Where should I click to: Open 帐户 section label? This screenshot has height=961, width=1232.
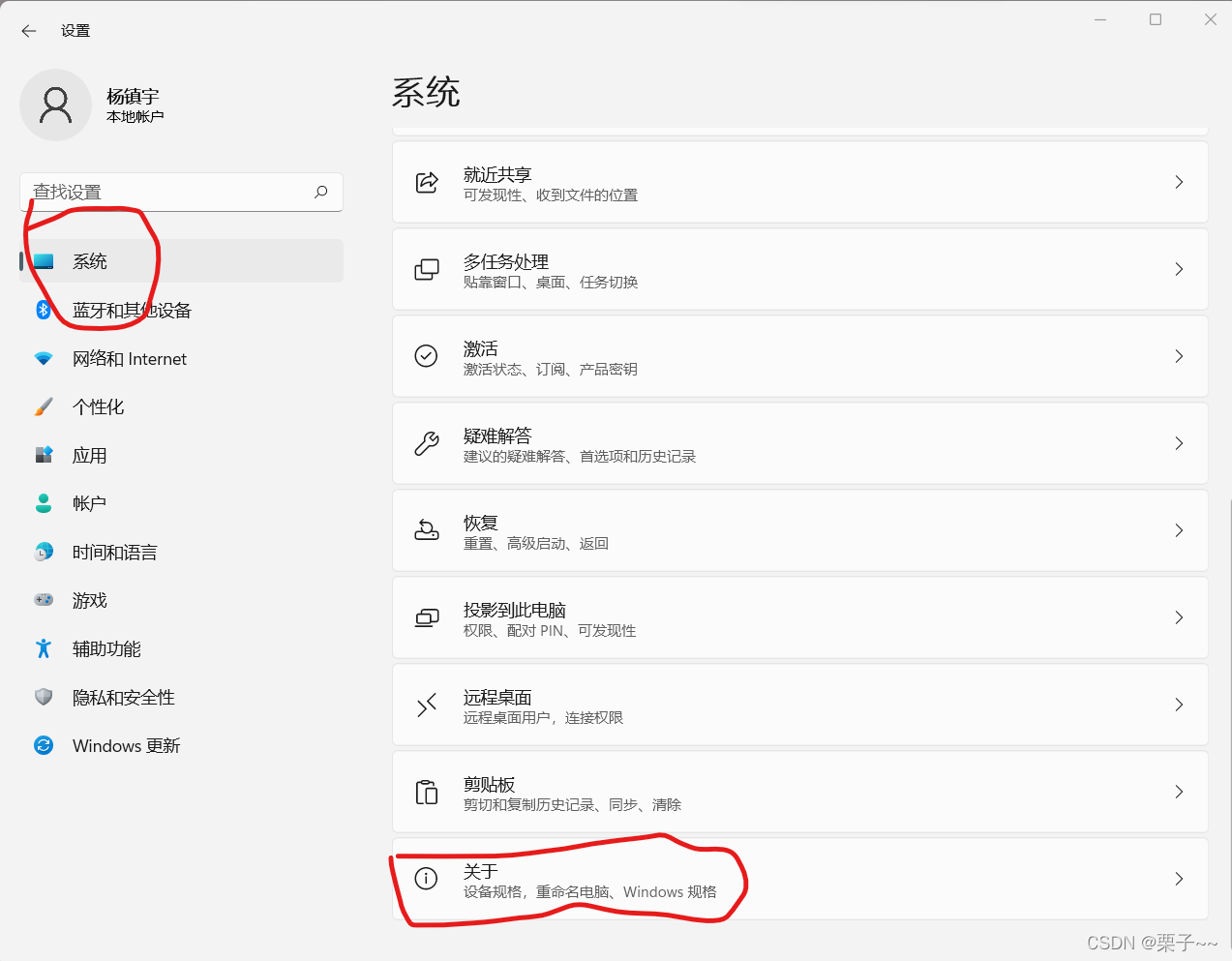(x=90, y=503)
